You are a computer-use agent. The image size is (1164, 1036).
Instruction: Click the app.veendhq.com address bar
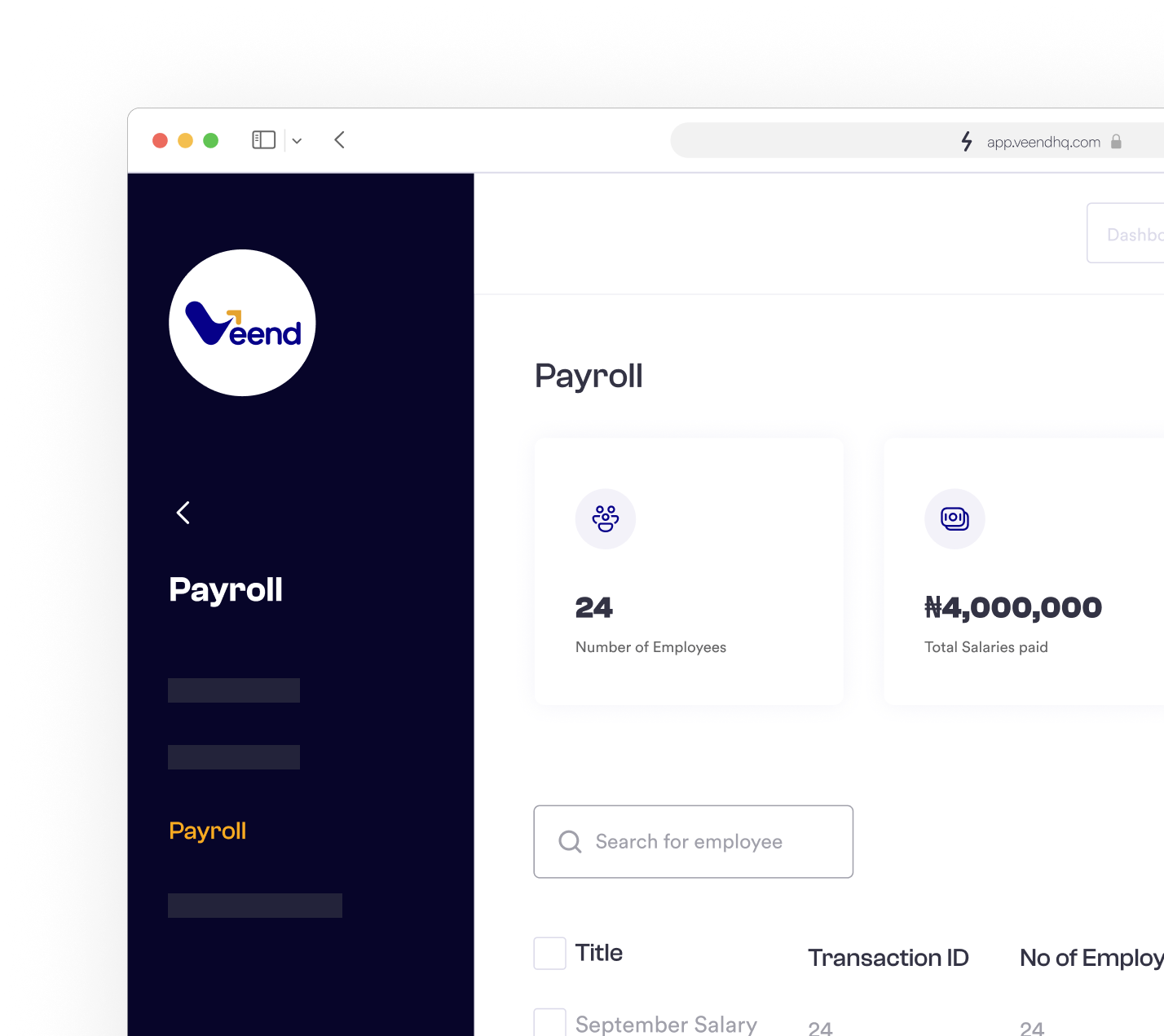click(917, 141)
